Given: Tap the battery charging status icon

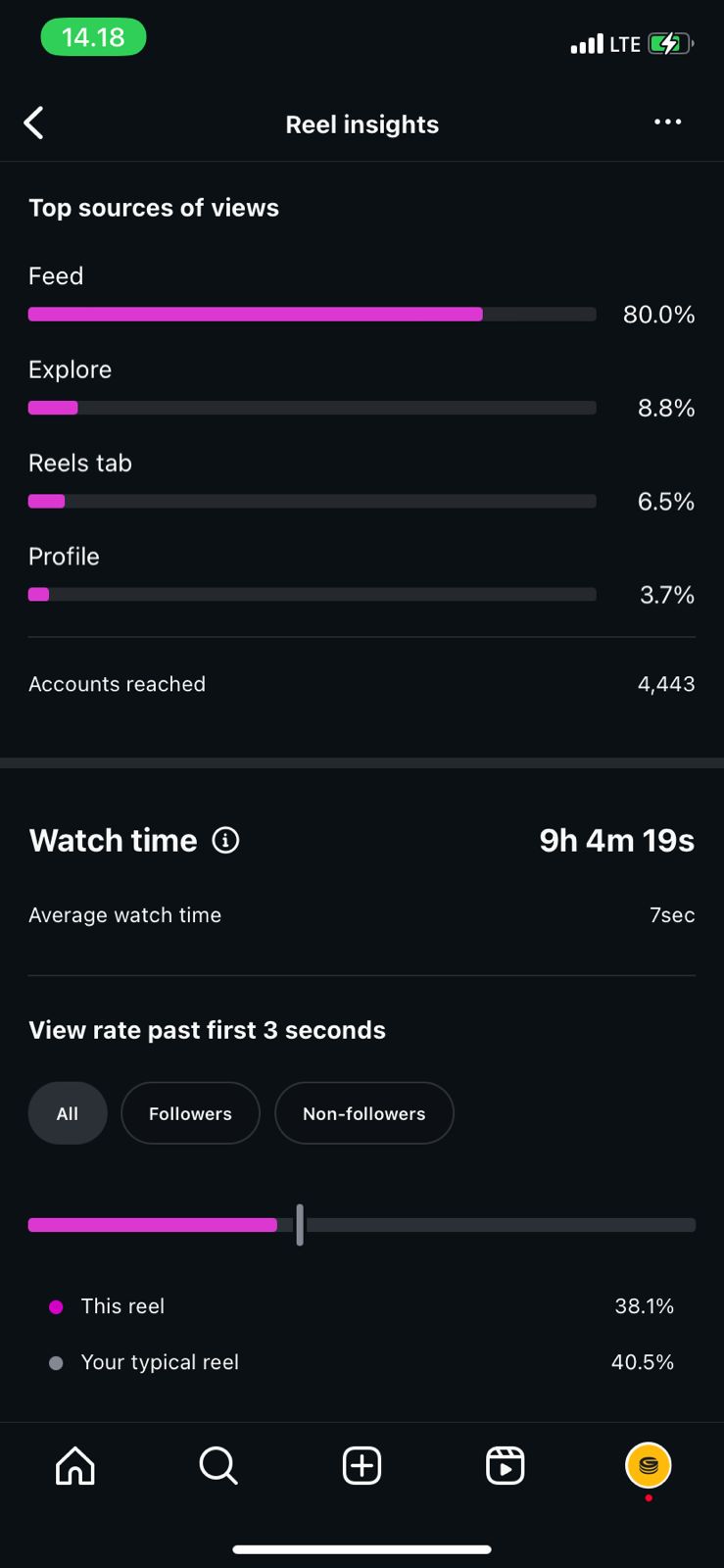Looking at the screenshot, I should 670,44.
